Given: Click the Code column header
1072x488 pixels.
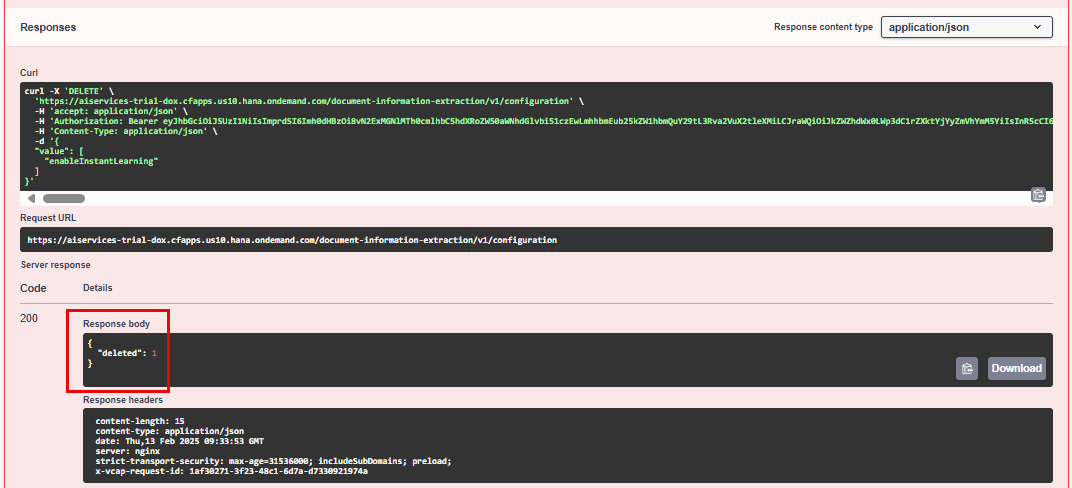Looking at the screenshot, I should point(34,288).
